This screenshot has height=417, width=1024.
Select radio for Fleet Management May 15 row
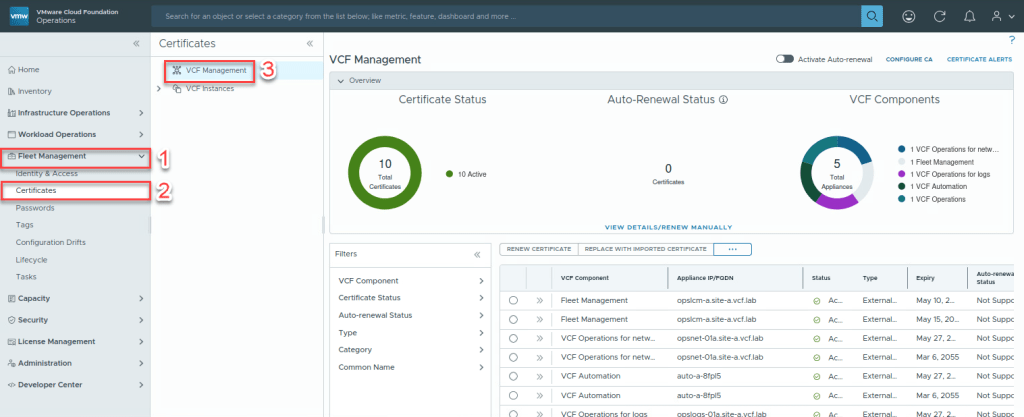click(x=513, y=320)
